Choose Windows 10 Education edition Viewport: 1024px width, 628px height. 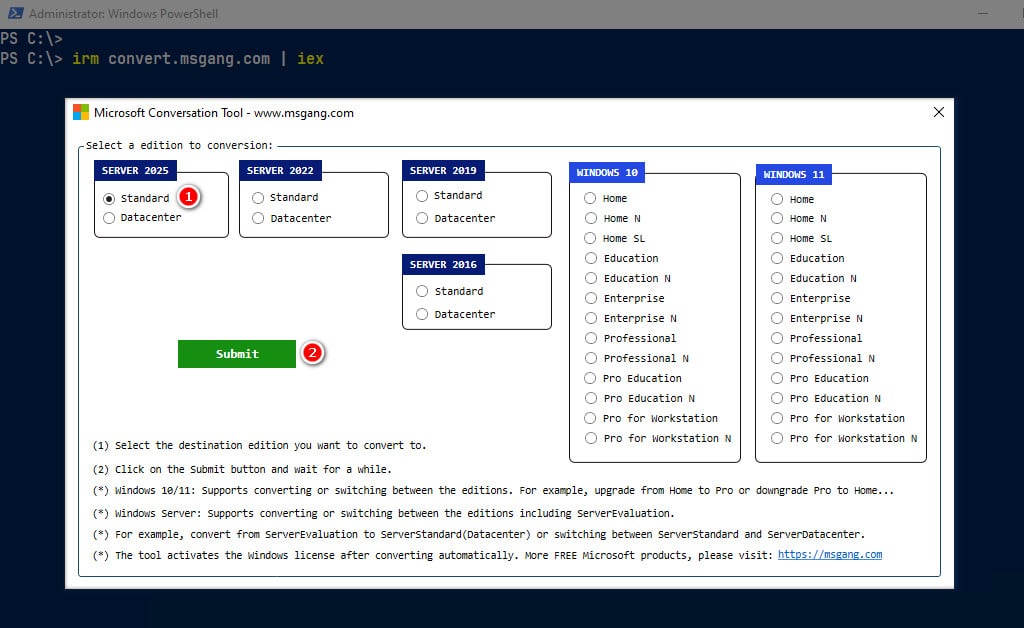pos(590,258)
